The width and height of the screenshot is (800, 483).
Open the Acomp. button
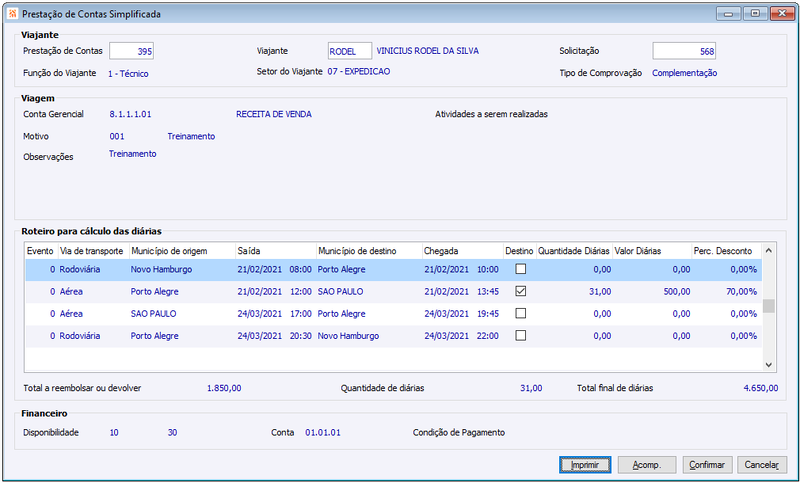point(647,465)
